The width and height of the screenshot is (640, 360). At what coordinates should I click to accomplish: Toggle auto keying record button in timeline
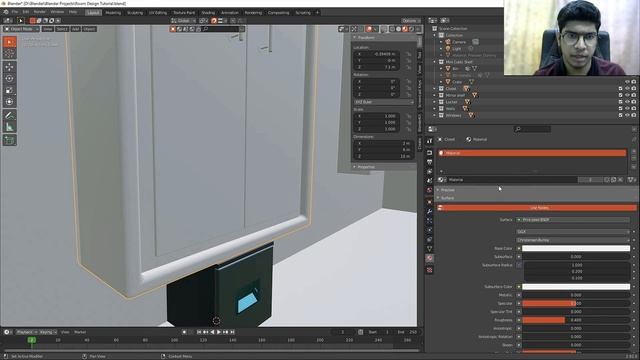coord(184,332)
